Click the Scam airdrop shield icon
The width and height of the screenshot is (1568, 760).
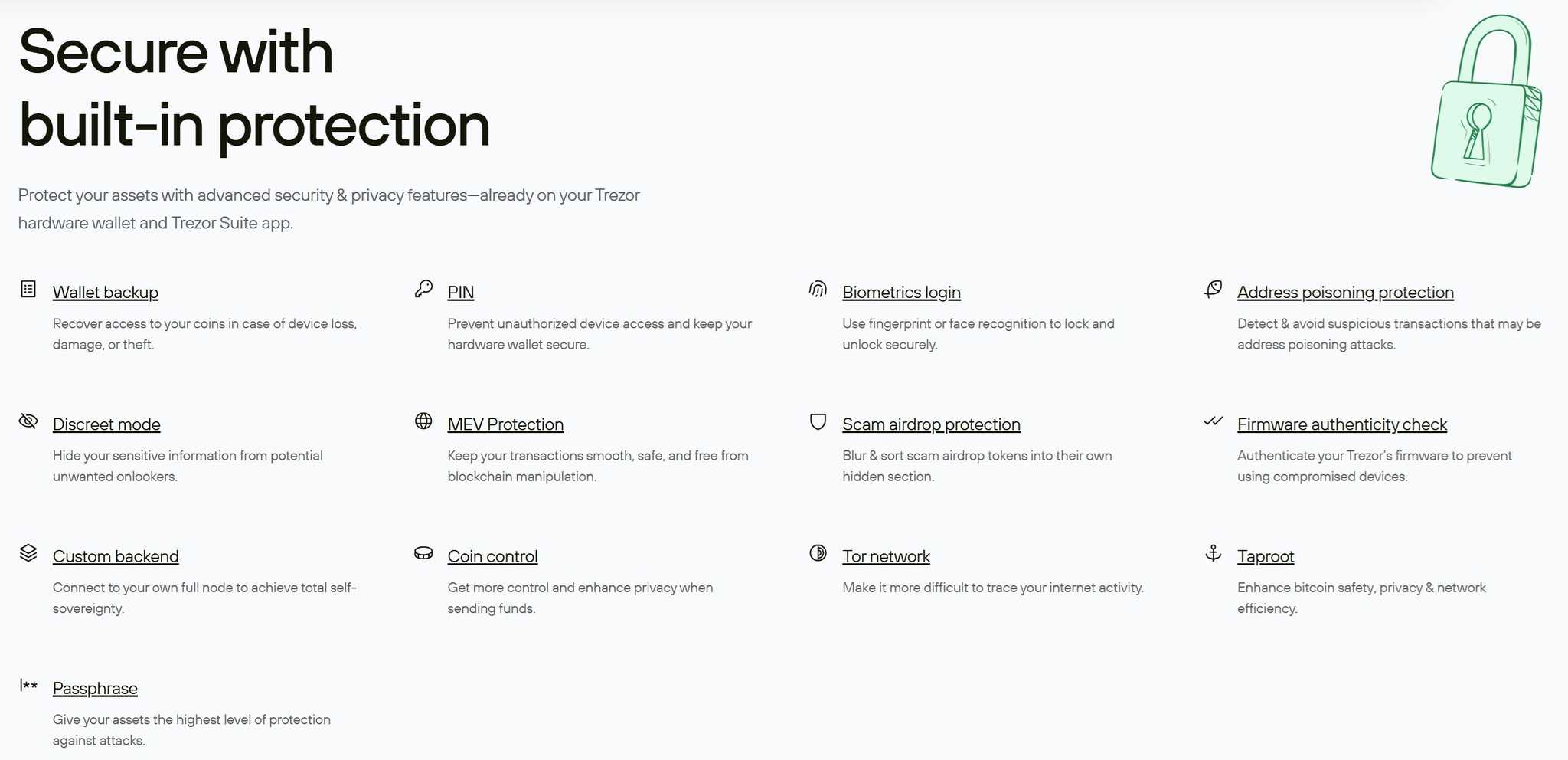pos(818,421)
